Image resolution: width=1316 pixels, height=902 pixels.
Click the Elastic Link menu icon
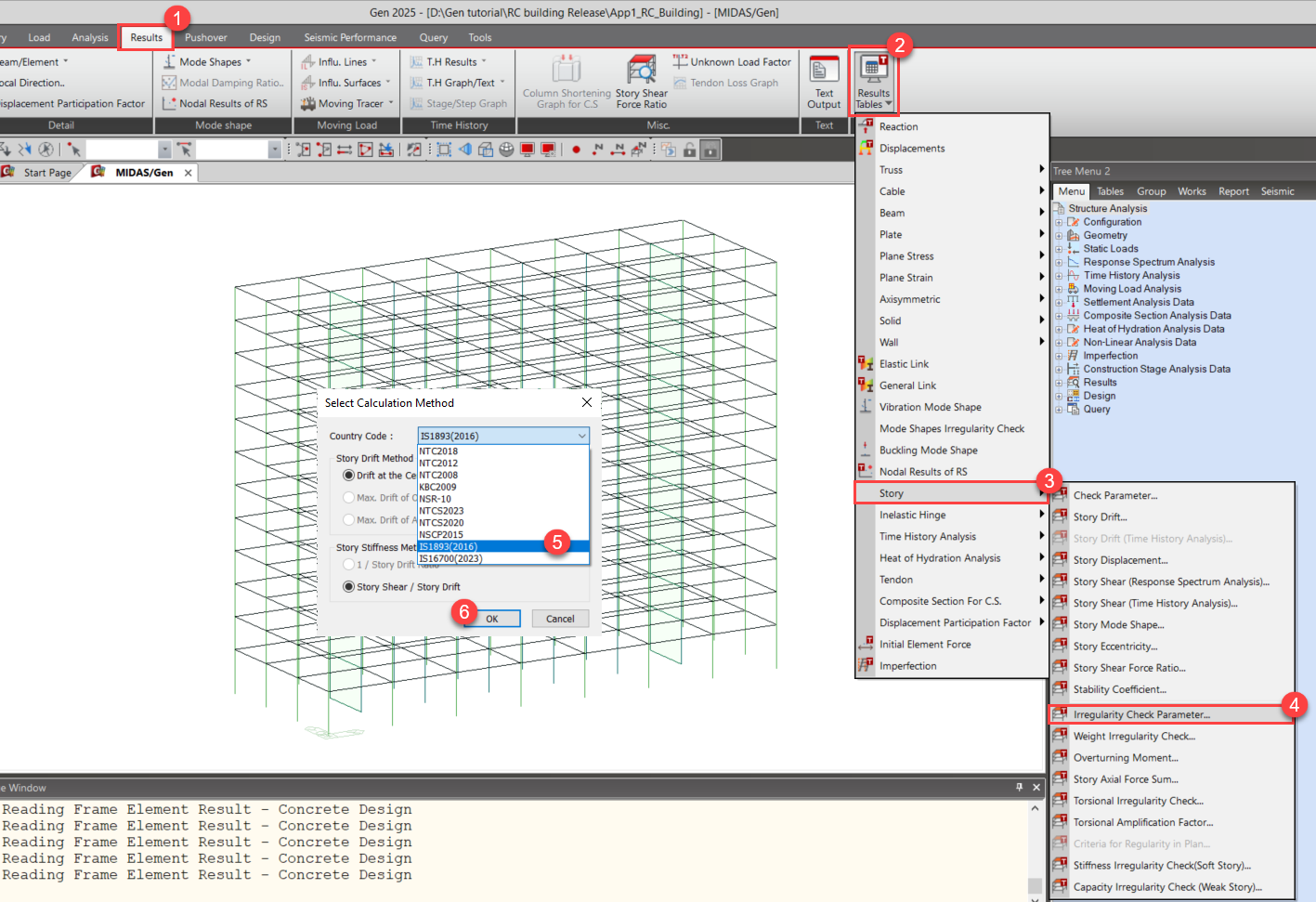point(866,363)
